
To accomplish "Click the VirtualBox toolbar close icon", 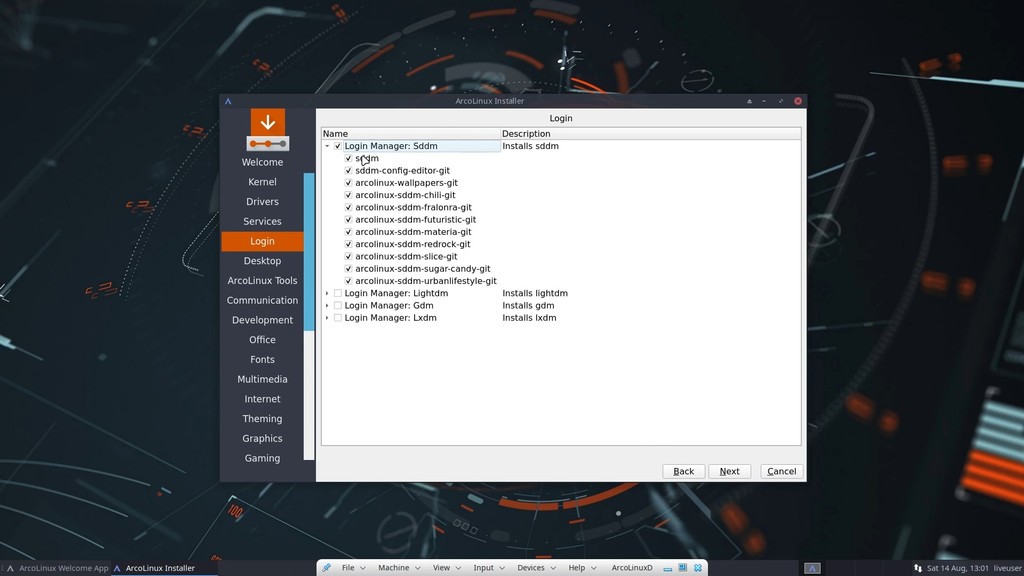I will tap(697, 568).
